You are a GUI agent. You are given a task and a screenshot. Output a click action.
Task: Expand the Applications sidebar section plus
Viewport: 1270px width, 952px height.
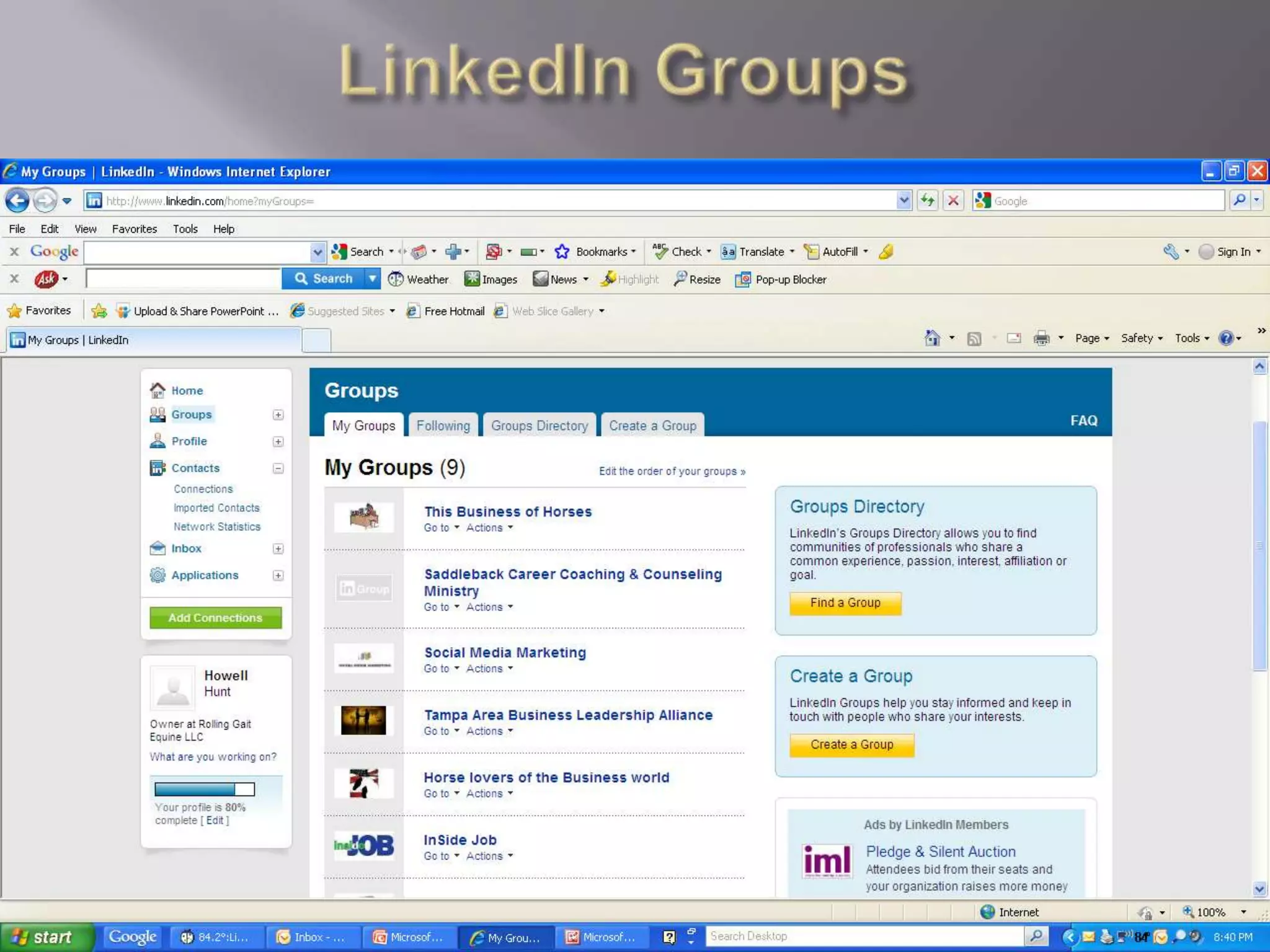pos(278,575)
